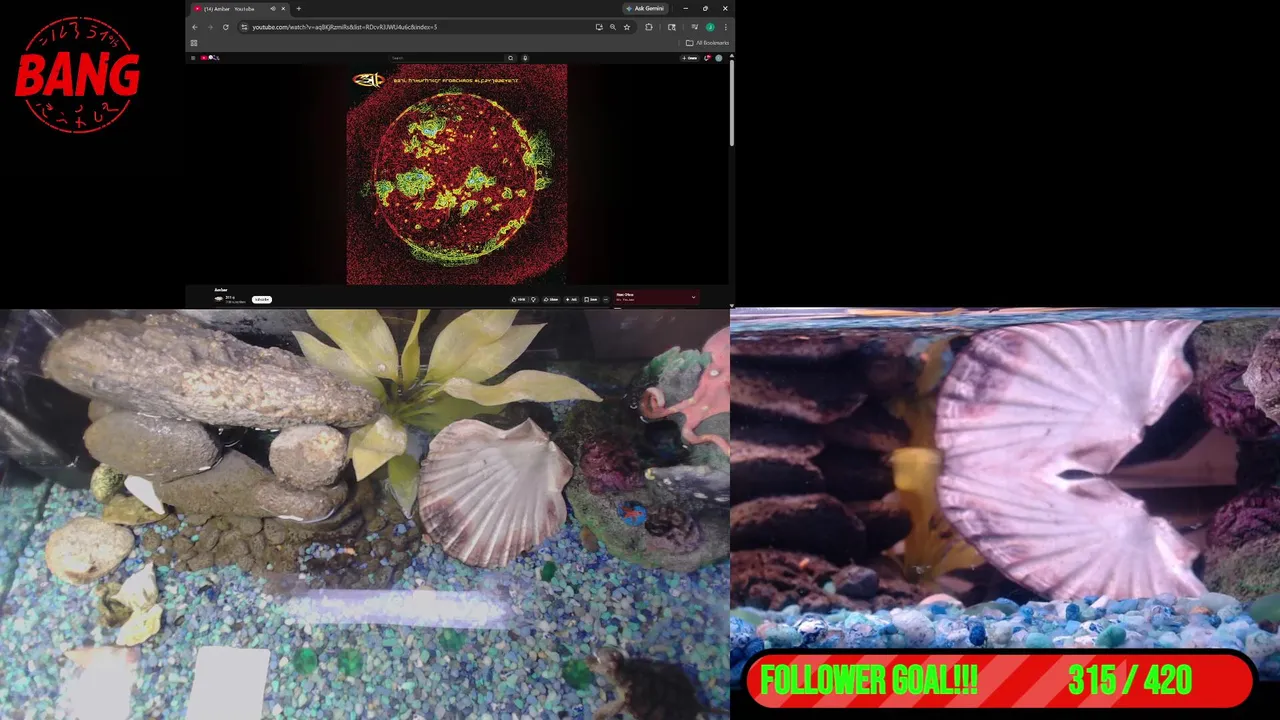
Task: Open YouTube guide hamburger menu
Action: 193,58
